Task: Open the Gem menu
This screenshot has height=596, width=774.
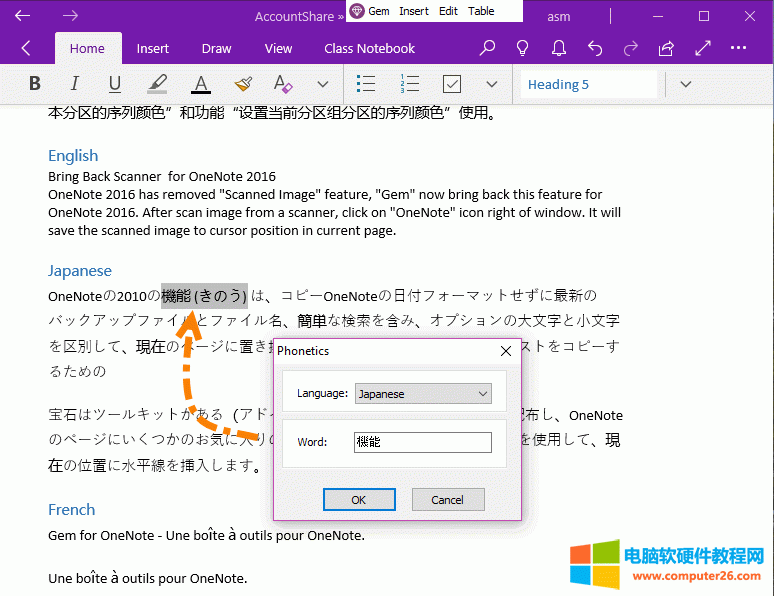Action: pyautogui.click(x=371, y=11)
